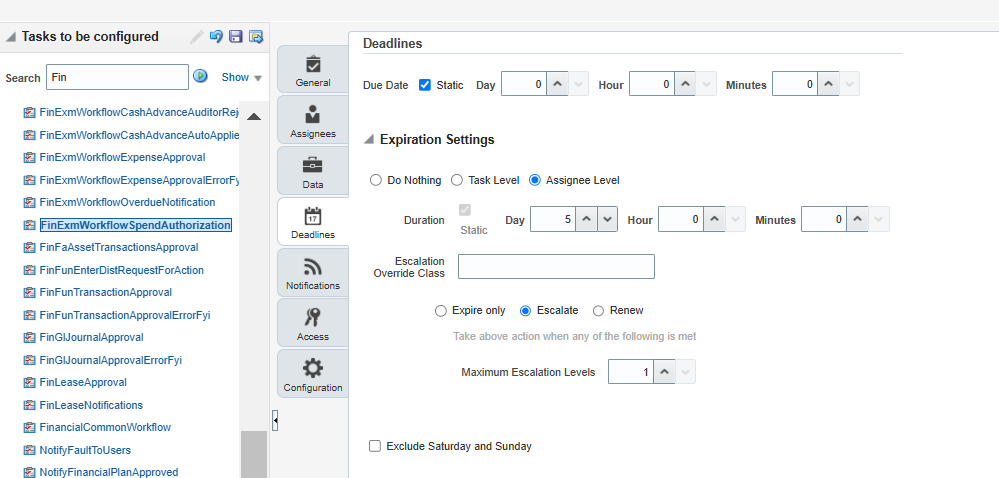Image resolution: width=999 pixels, height=478 pixels.
Task: Click the undo arrow icon in Tasks header
Action: [x=217, y=37]
